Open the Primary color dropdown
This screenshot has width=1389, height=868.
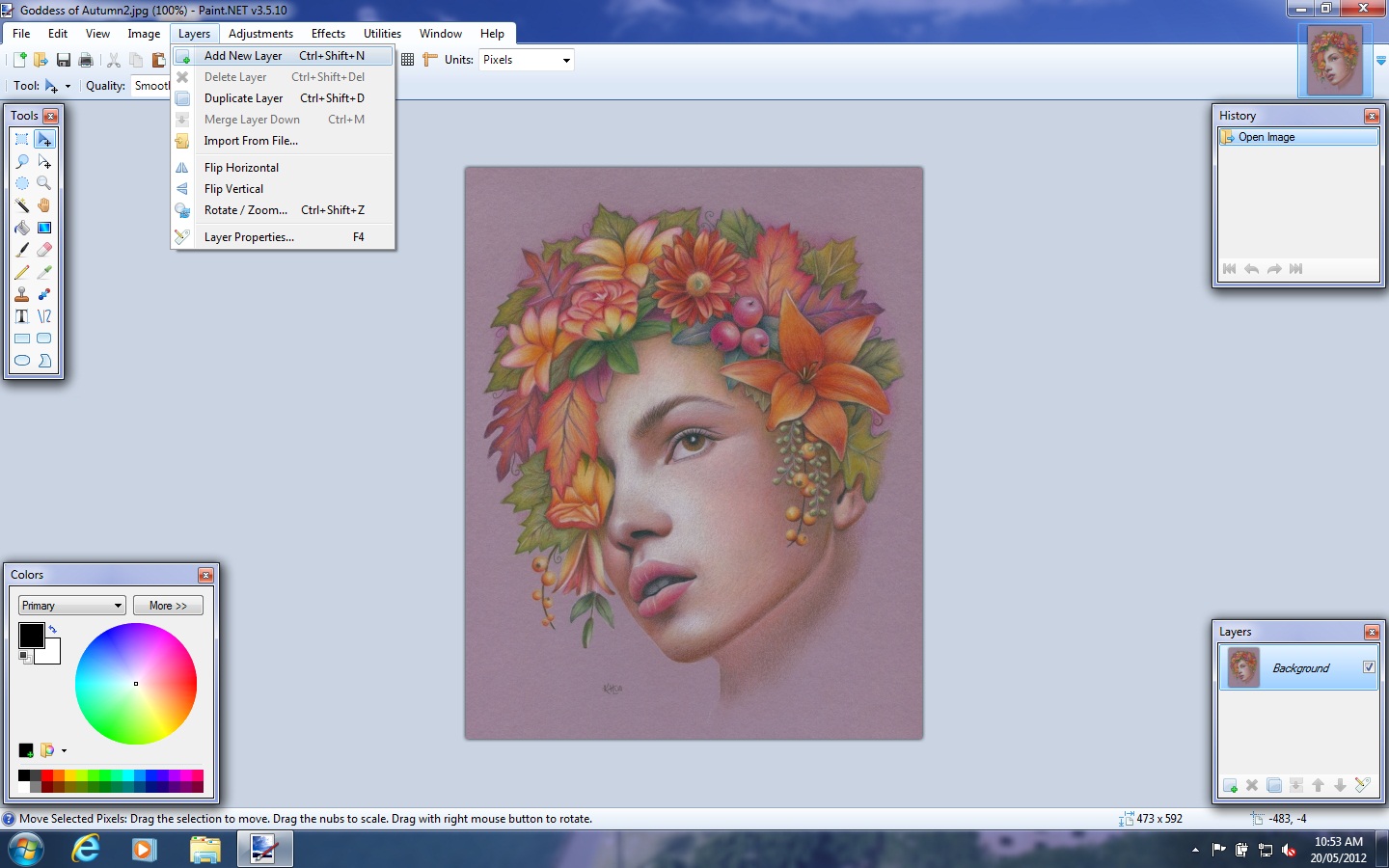70,605
